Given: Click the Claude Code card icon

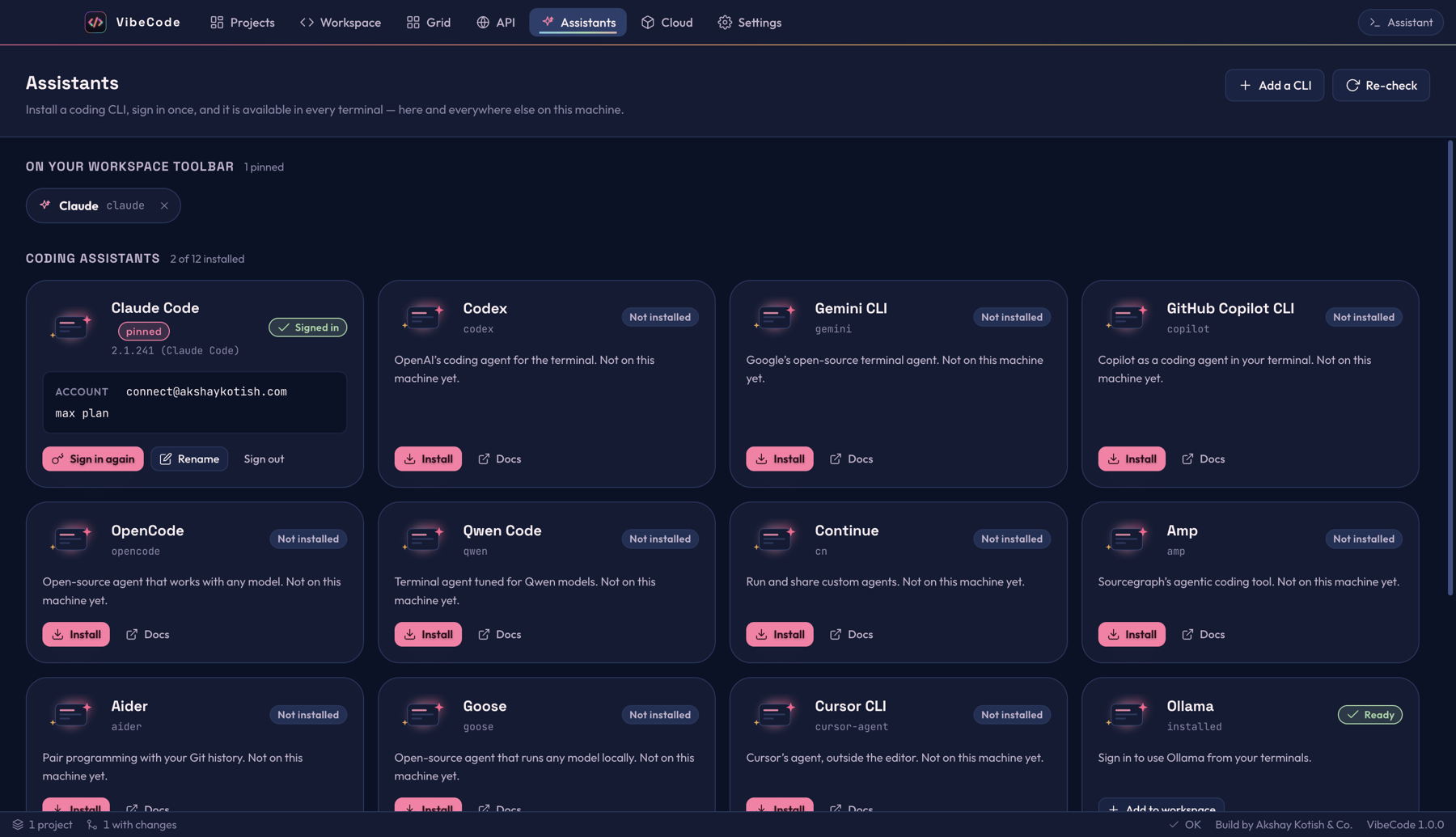Looking at the screenshot, I should pyautogui.click(x=71, y=327).
